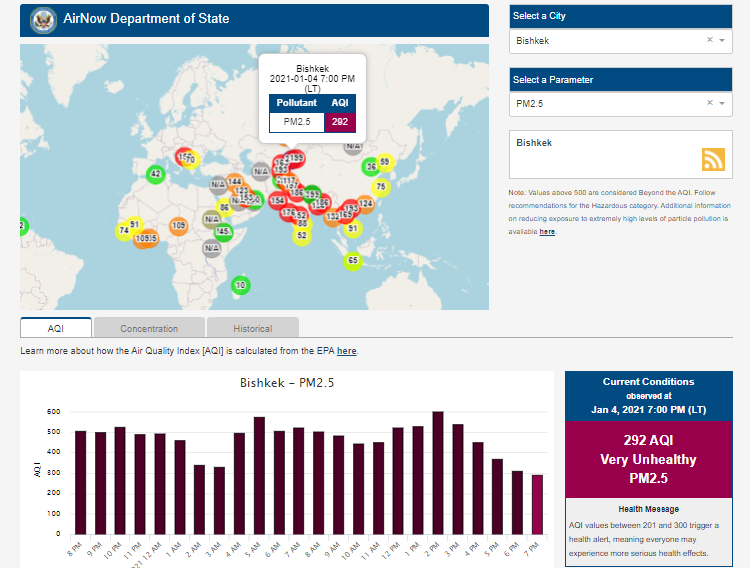This screenshot has height=568, width=750.
Task: Expand the Select a City dropdown arrow
Action: coord(722,41)
